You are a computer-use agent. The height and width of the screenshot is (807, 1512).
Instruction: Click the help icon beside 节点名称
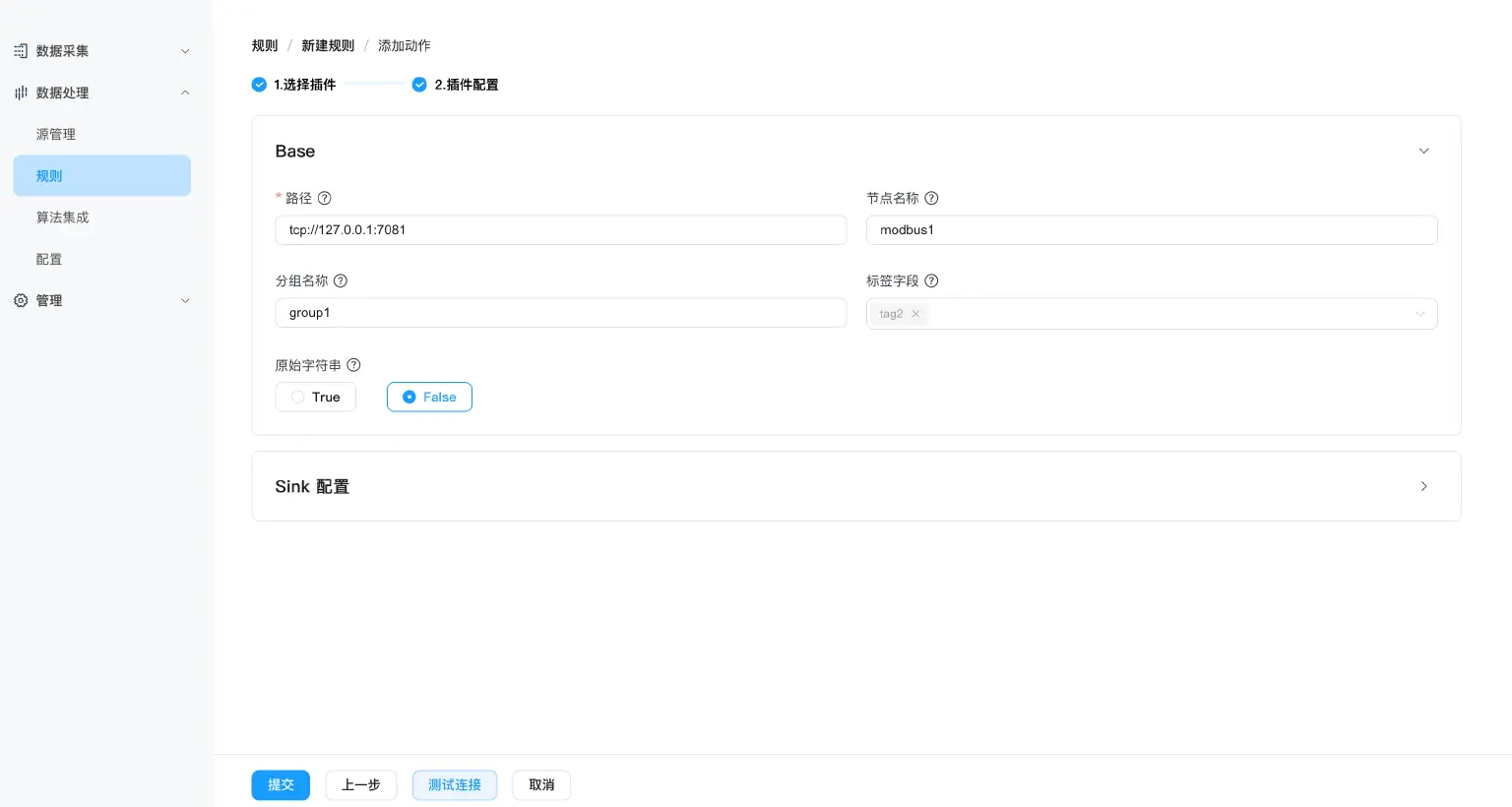click(931, 198)
